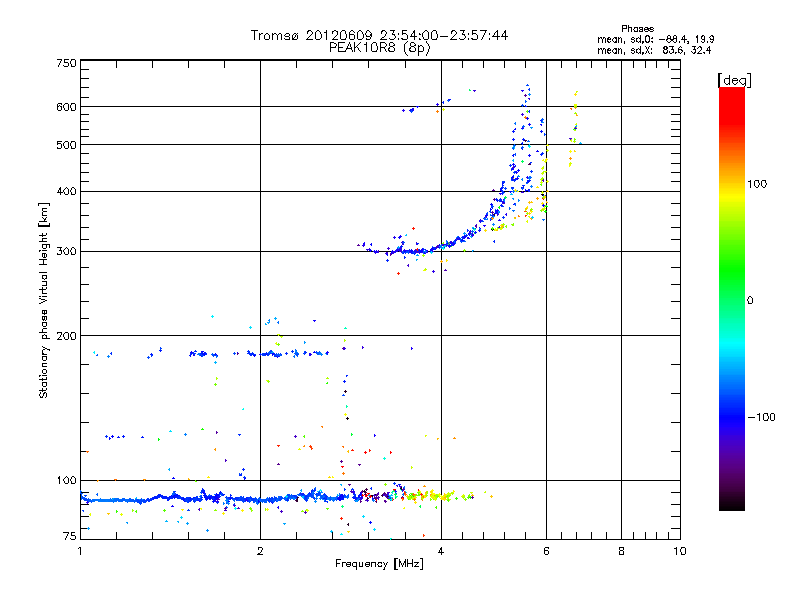The height and width of the screenshot is (600, 800).
Task: Click the 'Frequency [MHz]' axis title
Action: pos(379,564)
